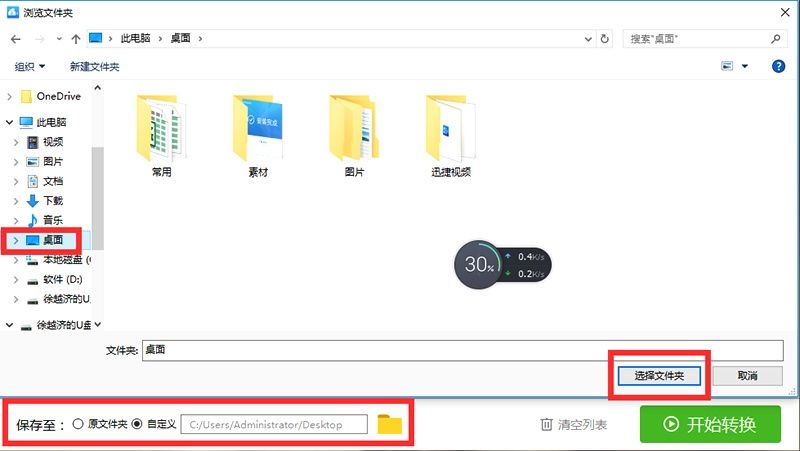
Task: Expand the 视频 tree node
Action: coord(16,142)
